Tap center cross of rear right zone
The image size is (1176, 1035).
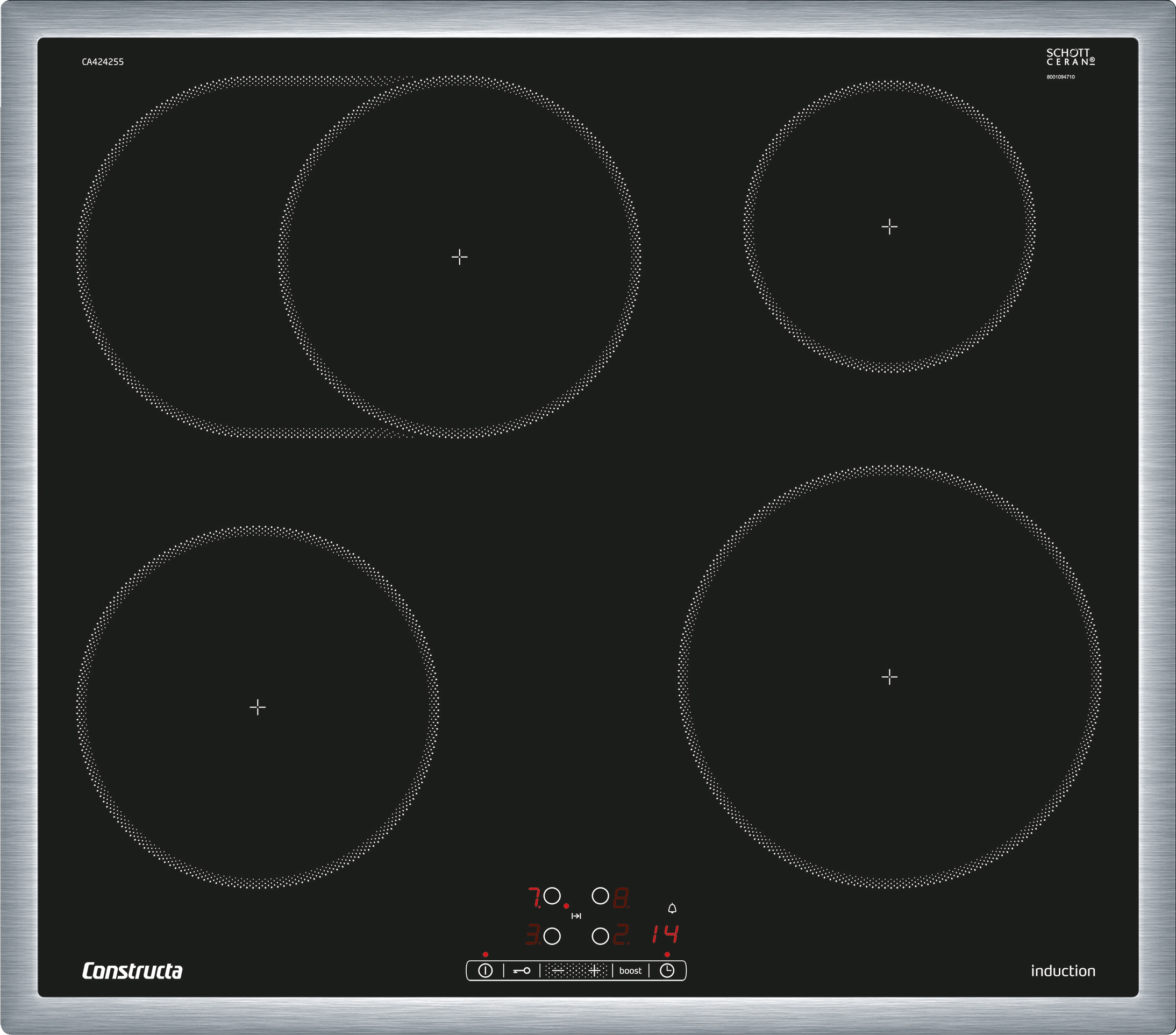pyautogui.click(x=889, y=227)
